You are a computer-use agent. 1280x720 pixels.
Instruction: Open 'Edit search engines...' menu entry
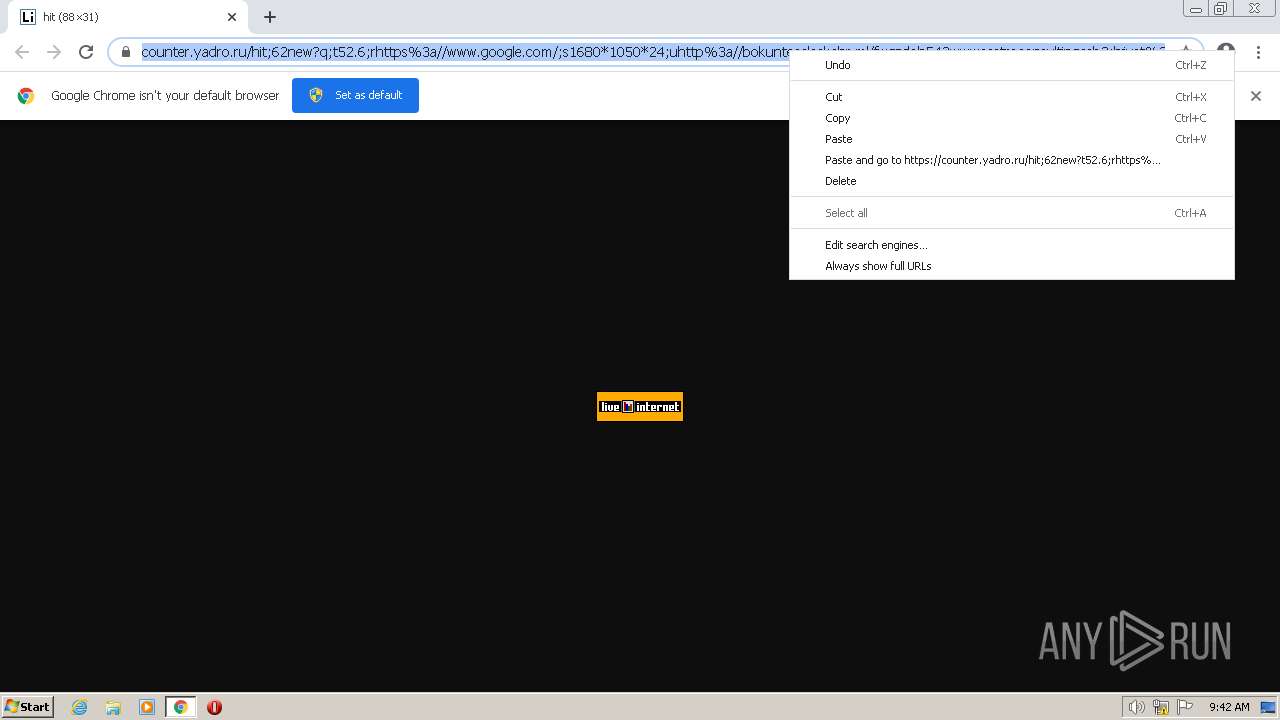tap(1012, 245)
